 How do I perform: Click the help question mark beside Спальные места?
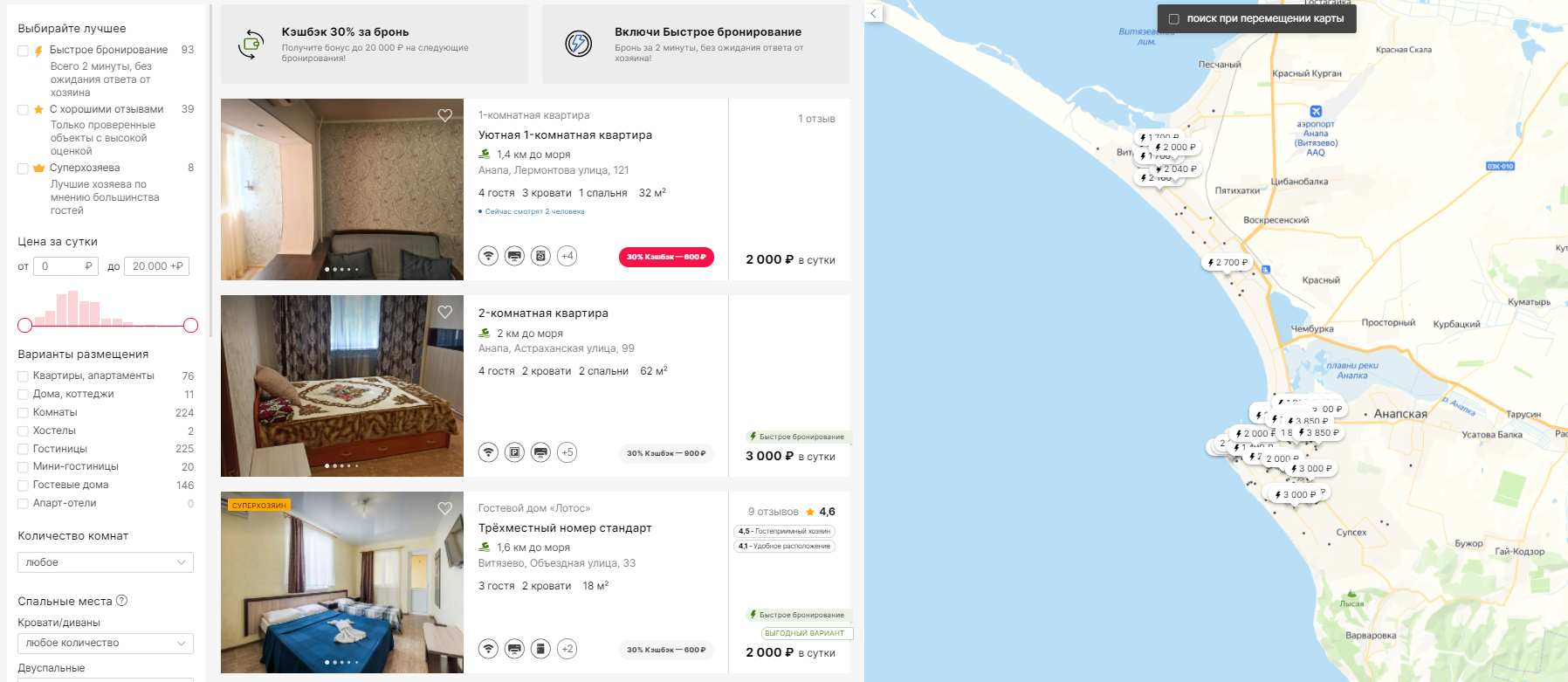click(122, 601)
